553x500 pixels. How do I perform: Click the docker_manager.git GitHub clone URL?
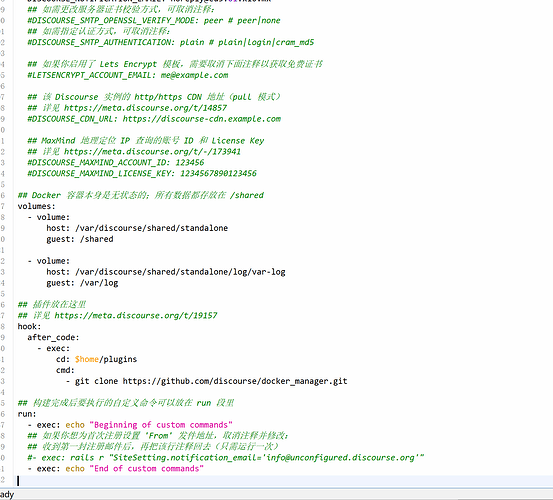click(x=235, y=381)
